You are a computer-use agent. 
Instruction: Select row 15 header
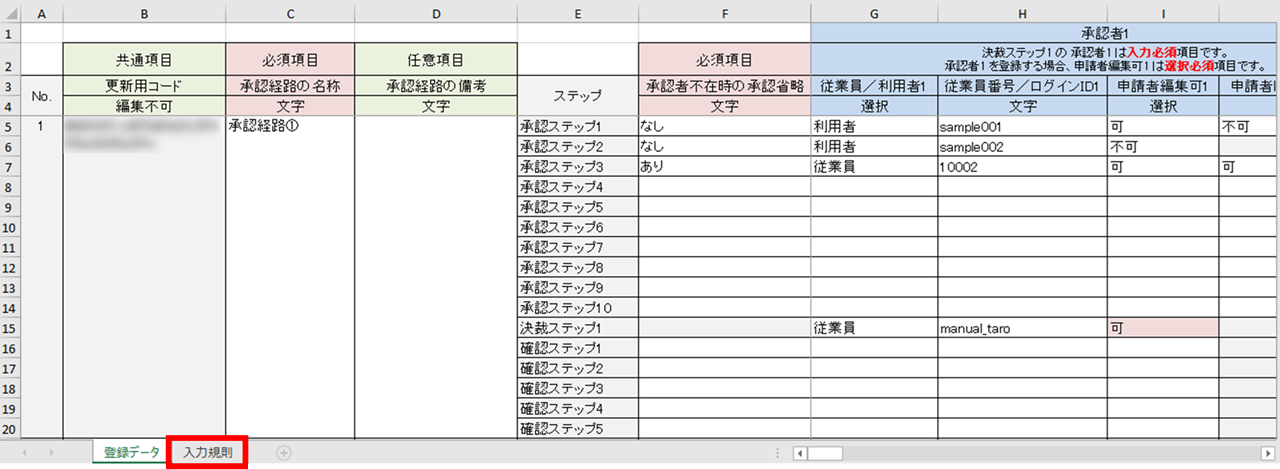pos(10,328)
